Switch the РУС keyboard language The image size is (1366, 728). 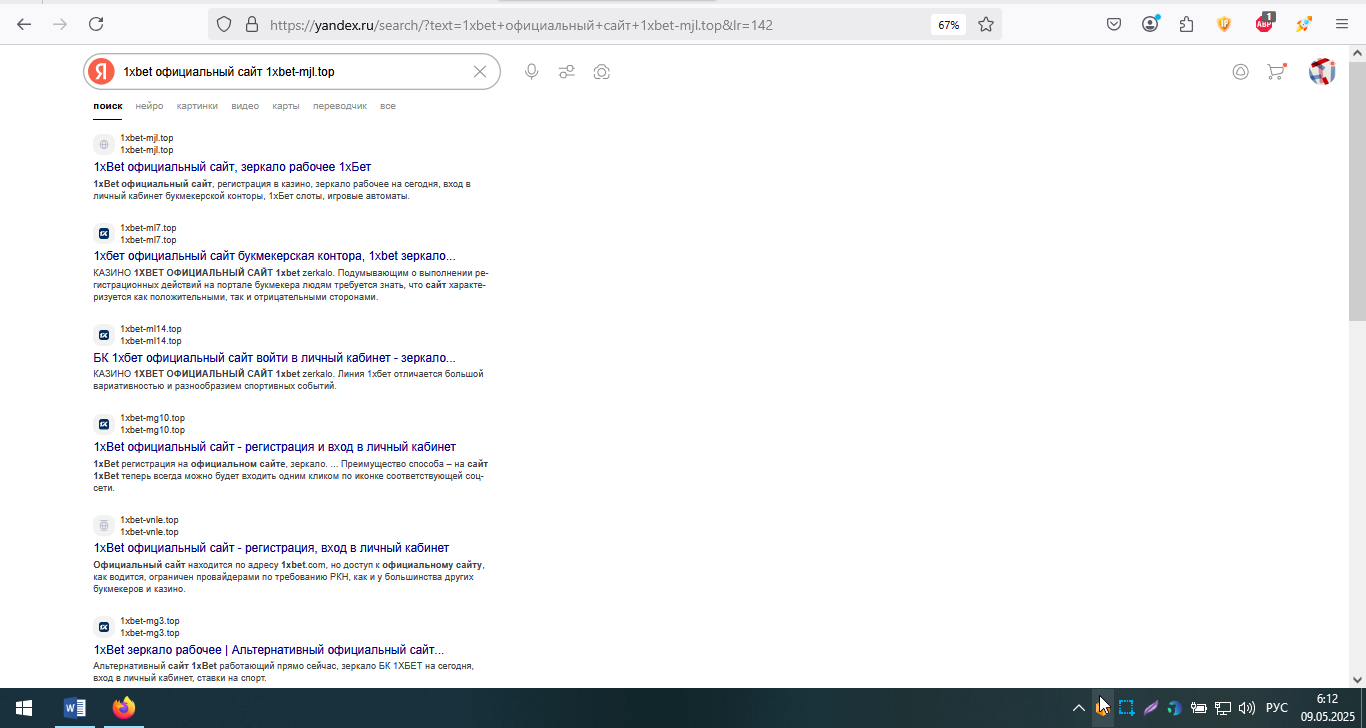[1277, 708]
